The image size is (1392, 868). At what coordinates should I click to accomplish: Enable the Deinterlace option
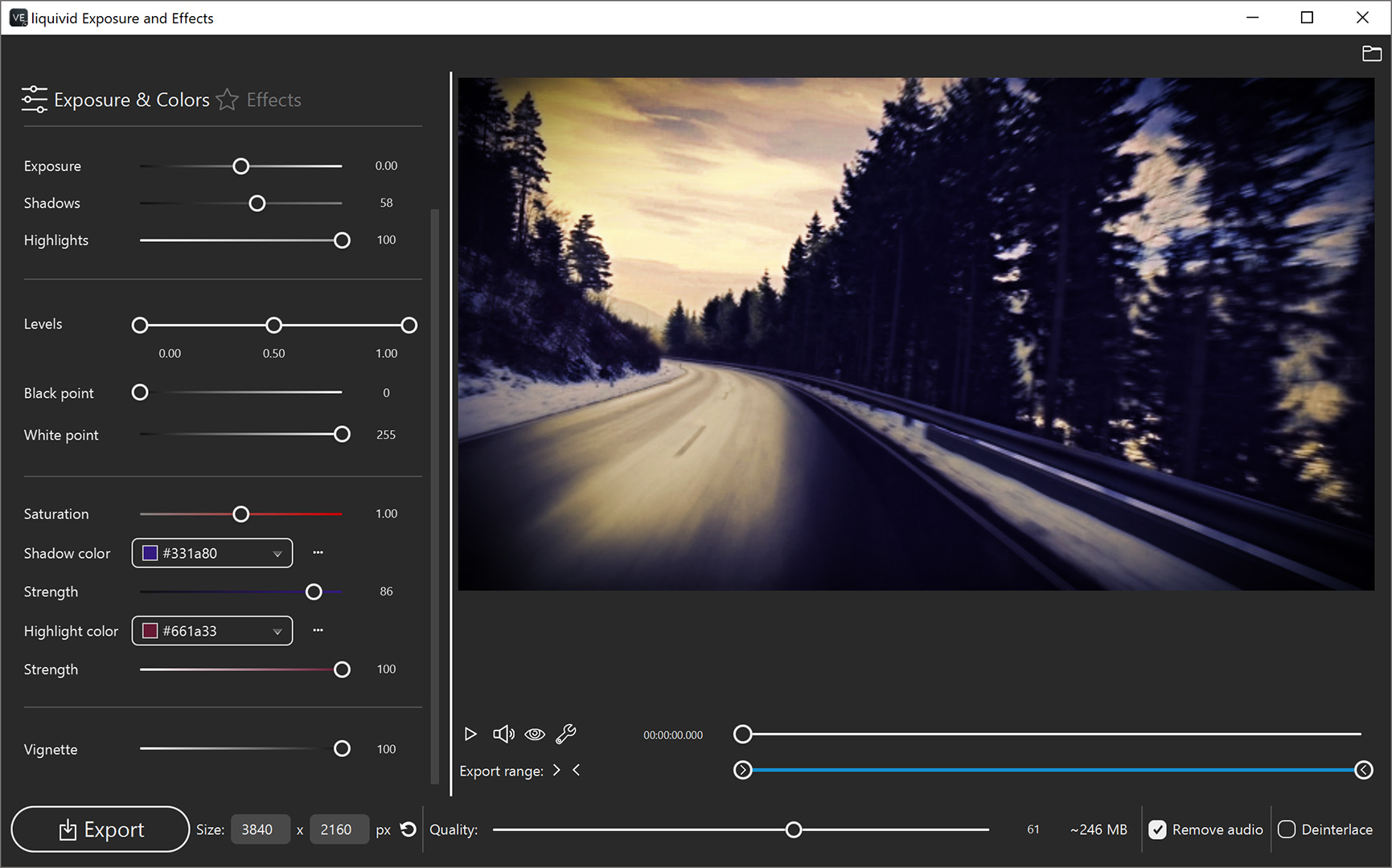(1287, 829)
